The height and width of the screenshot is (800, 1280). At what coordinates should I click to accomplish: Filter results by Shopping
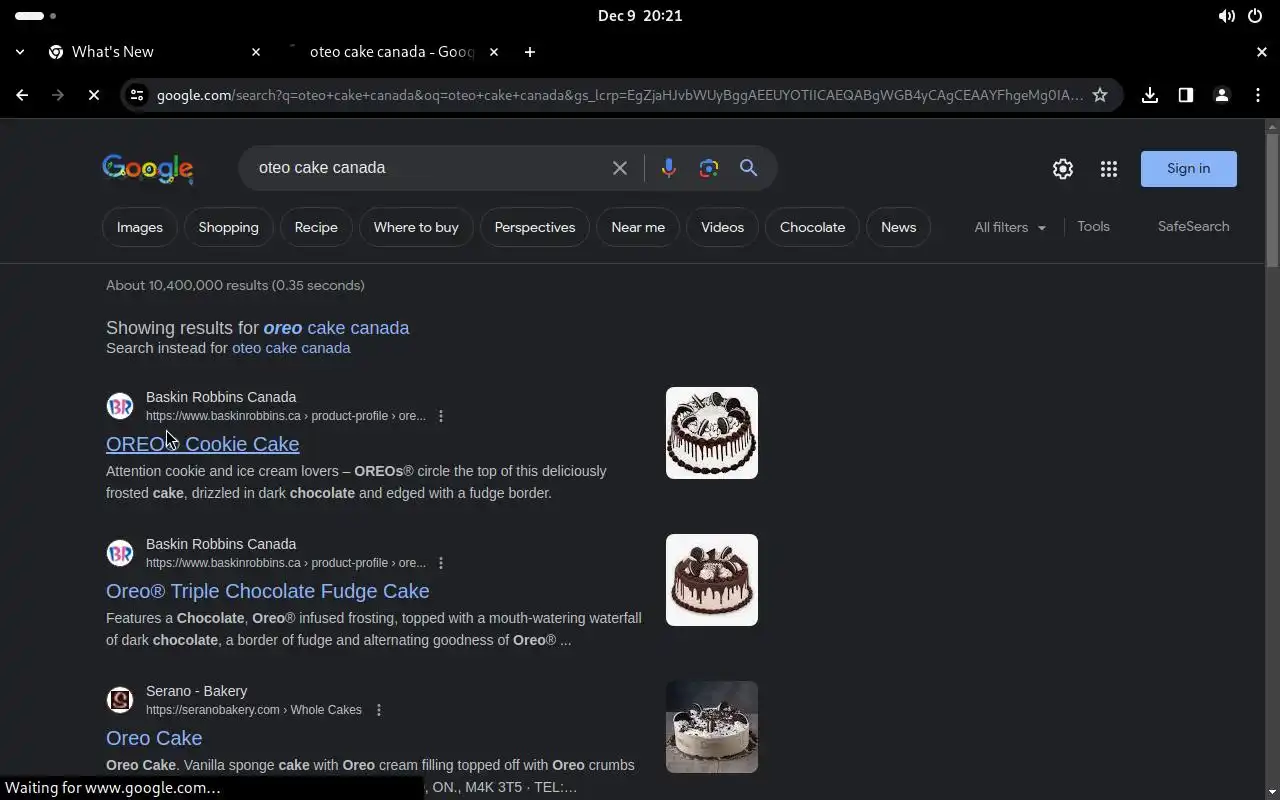click(228, 227)
